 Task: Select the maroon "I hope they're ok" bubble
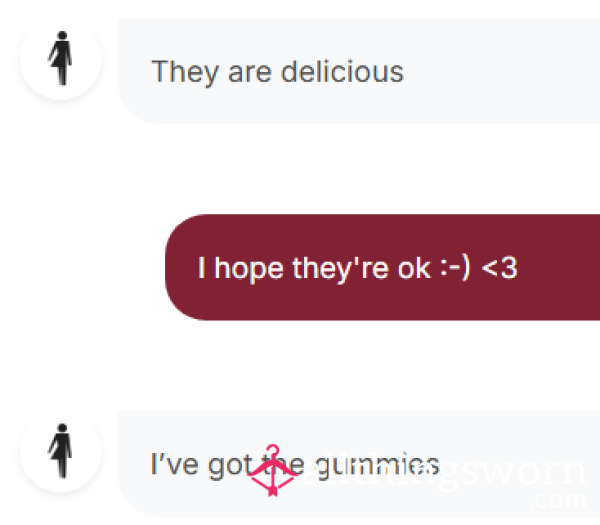(x=383, y=267)
